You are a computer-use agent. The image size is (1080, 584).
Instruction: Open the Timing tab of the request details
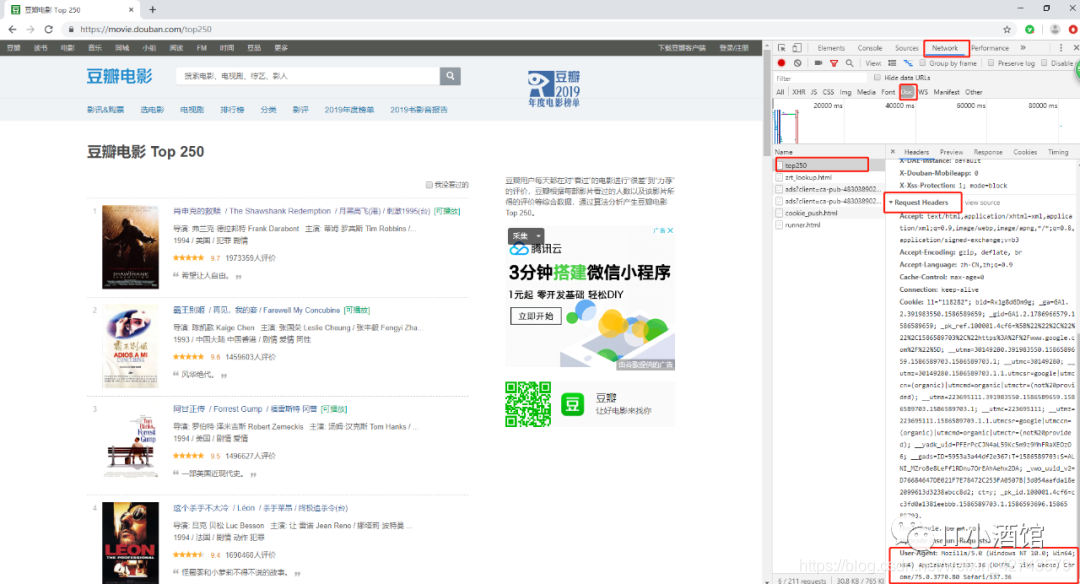point(1058,152)
